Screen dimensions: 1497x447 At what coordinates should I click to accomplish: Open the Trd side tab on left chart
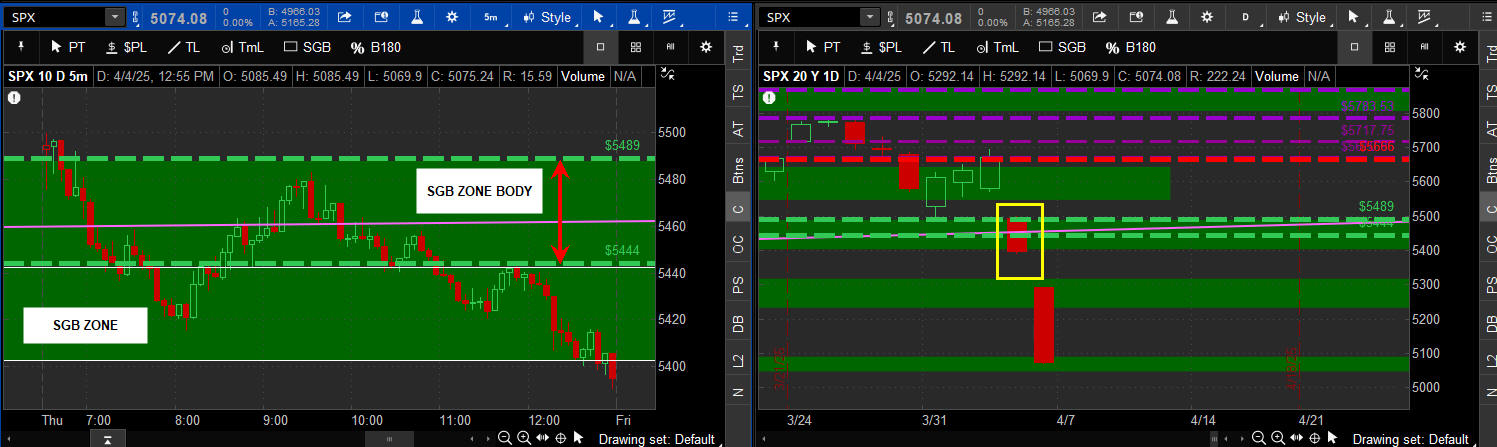tap(738, 54)
